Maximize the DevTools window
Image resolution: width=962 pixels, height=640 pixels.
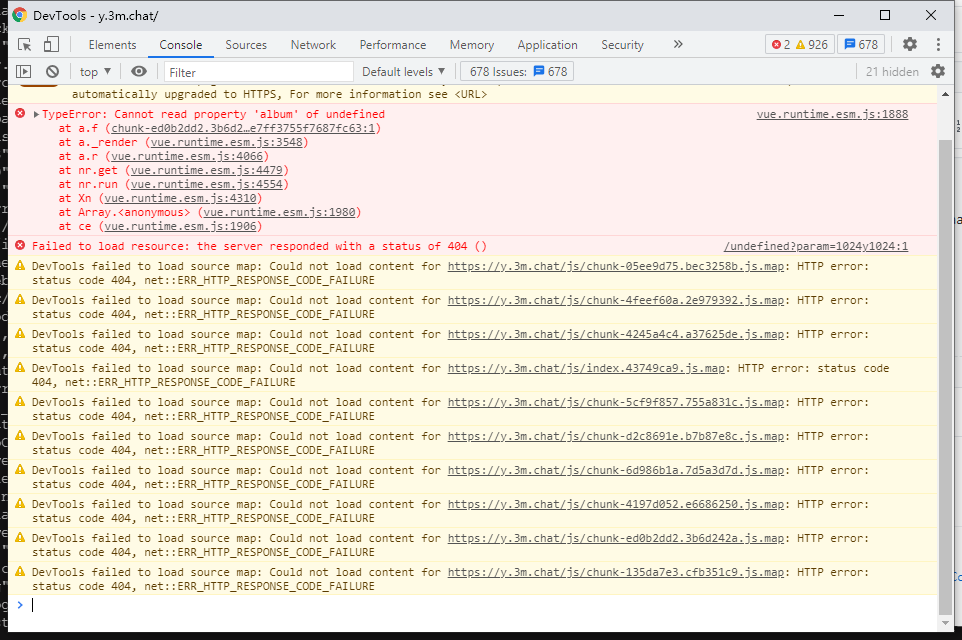point(885,15)
